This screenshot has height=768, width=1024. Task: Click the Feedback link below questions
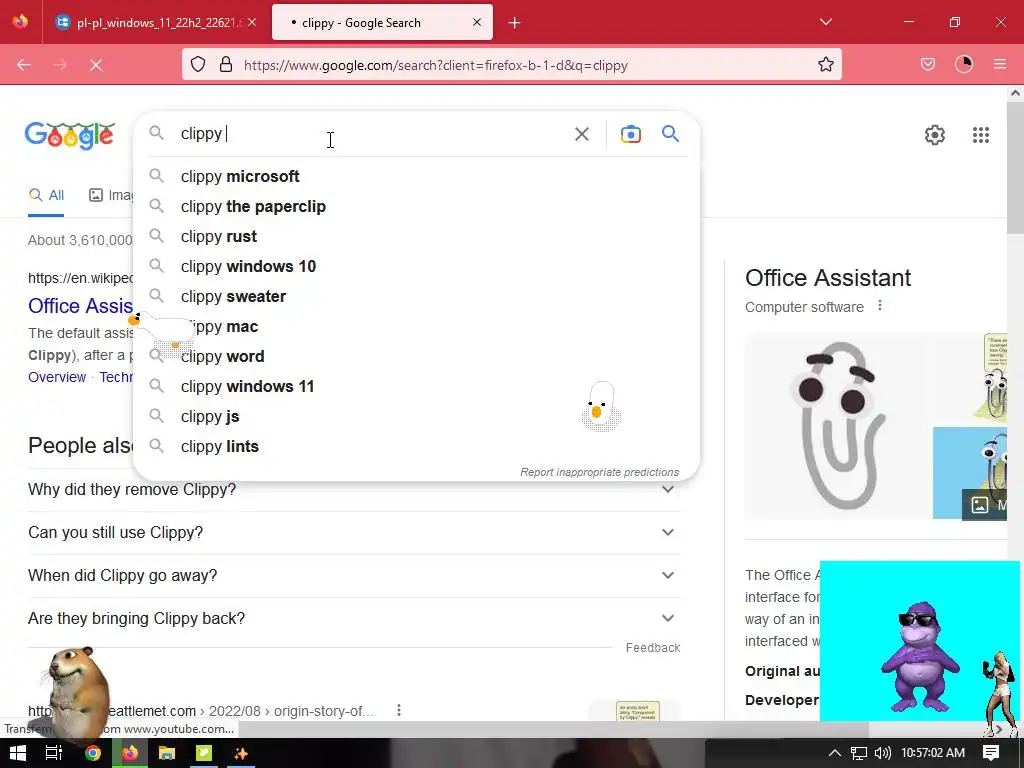tap(652, 648)
